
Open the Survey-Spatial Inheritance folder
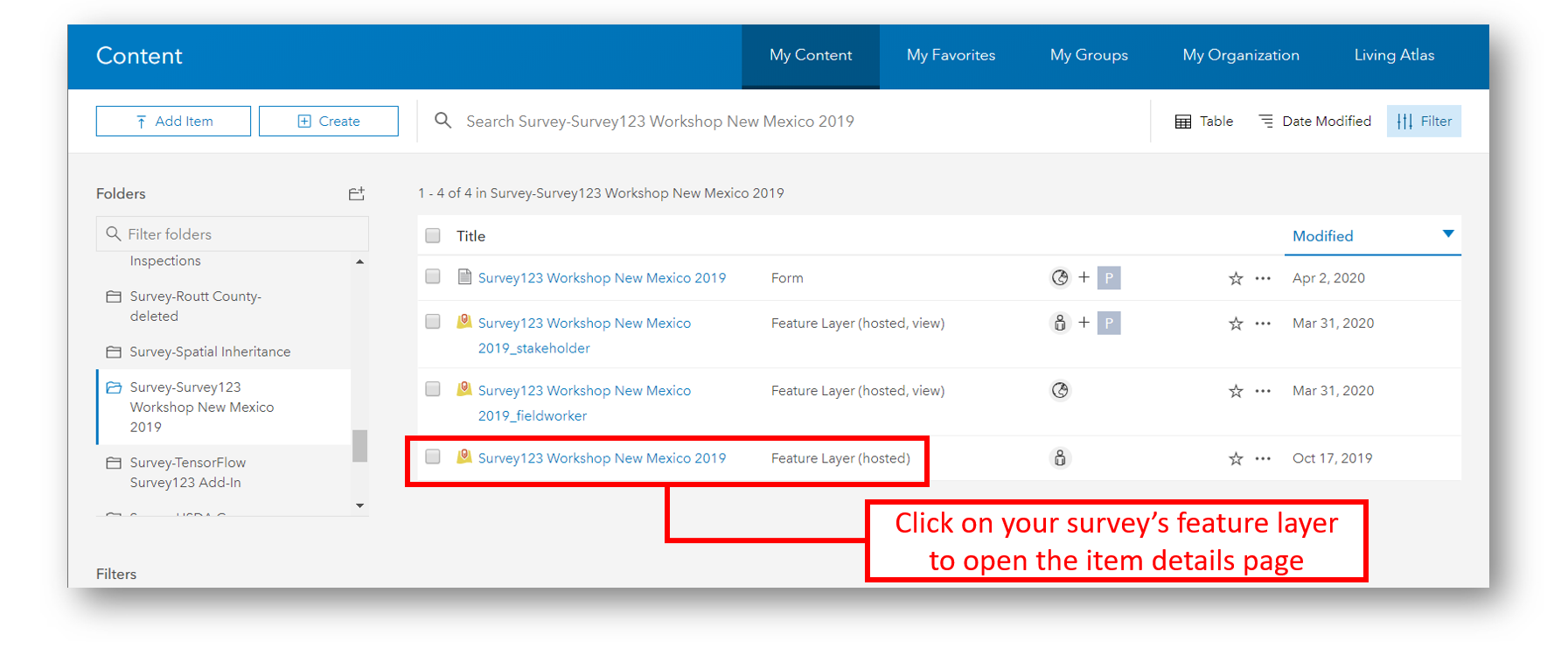coord(210,352)
